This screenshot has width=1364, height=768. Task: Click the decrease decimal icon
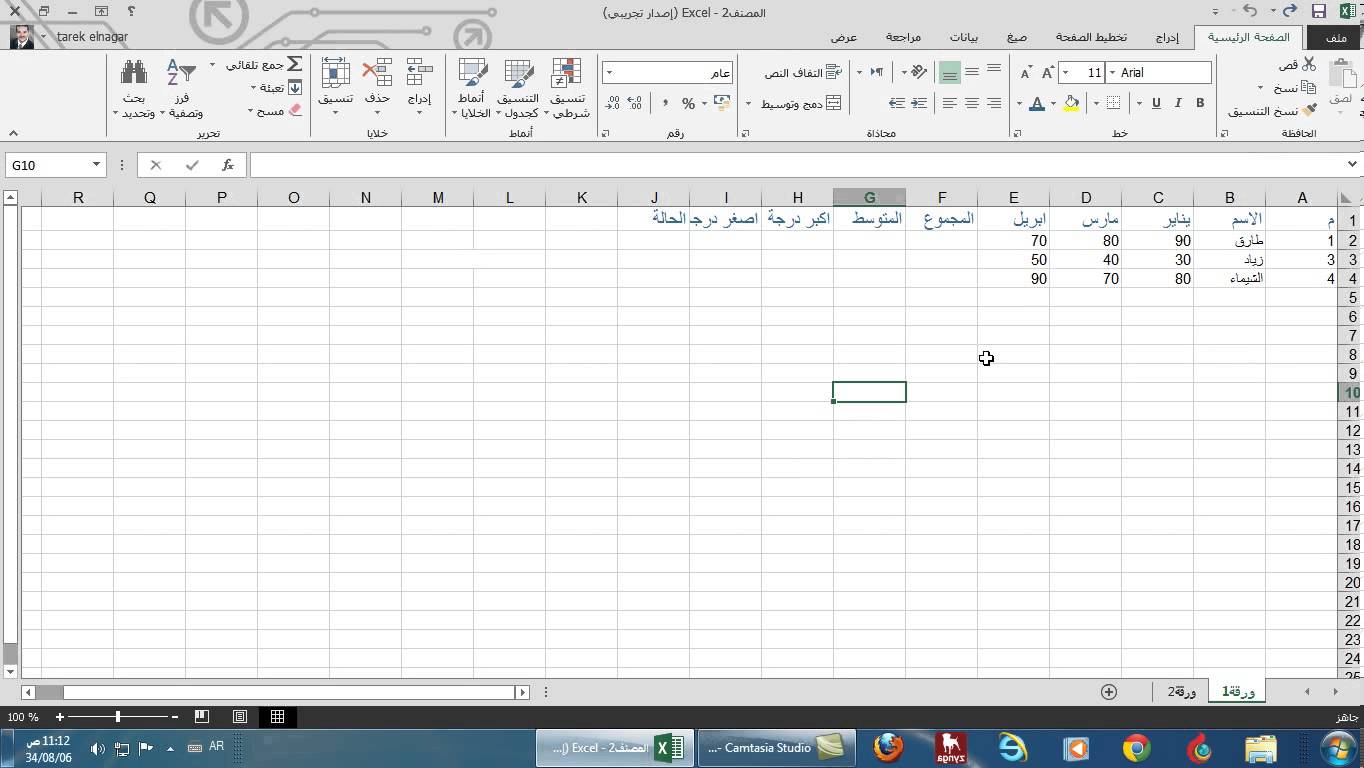(x=612, y=103)
